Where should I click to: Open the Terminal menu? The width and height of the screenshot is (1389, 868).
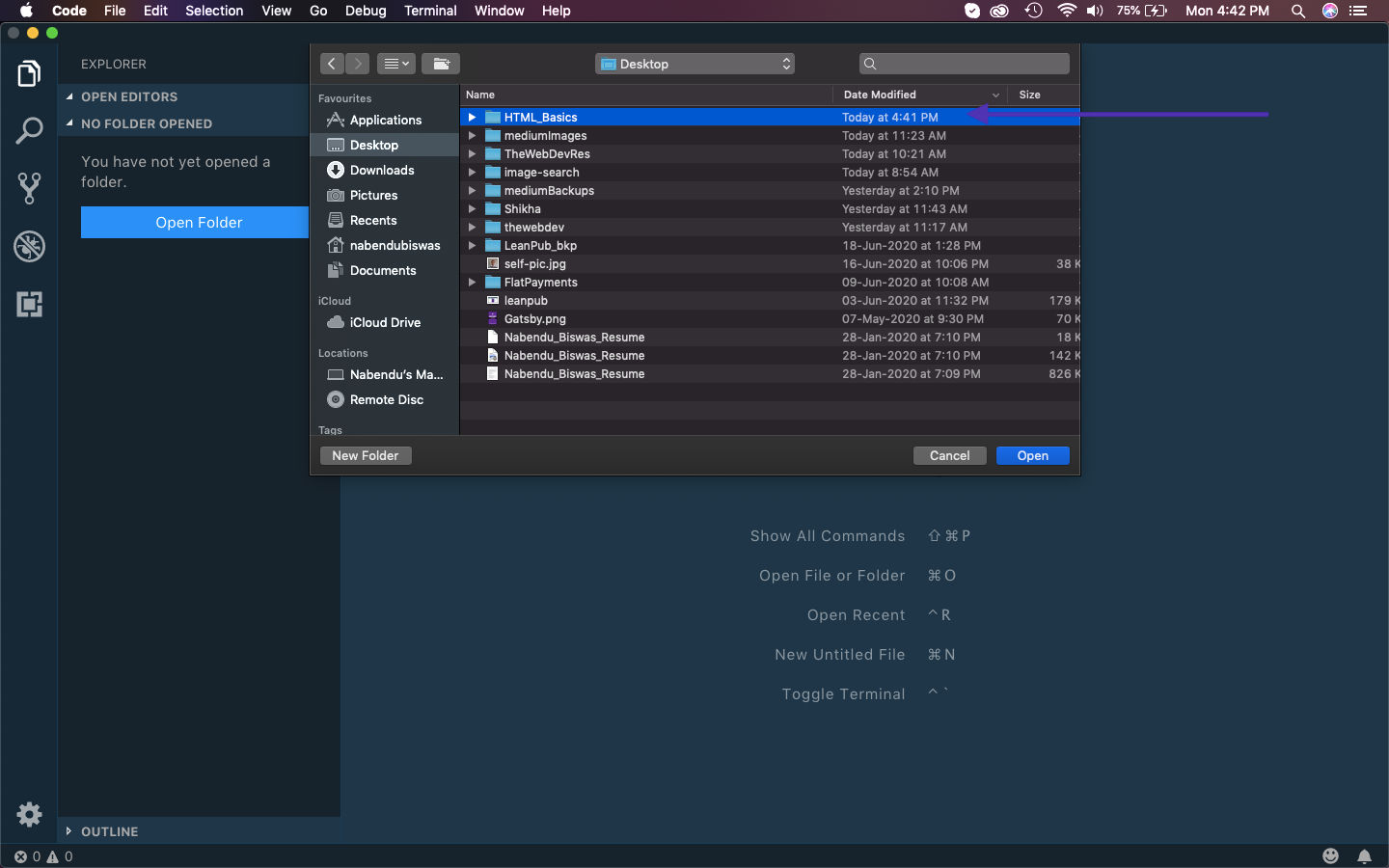pyautogui.click(x=430, y=11)
